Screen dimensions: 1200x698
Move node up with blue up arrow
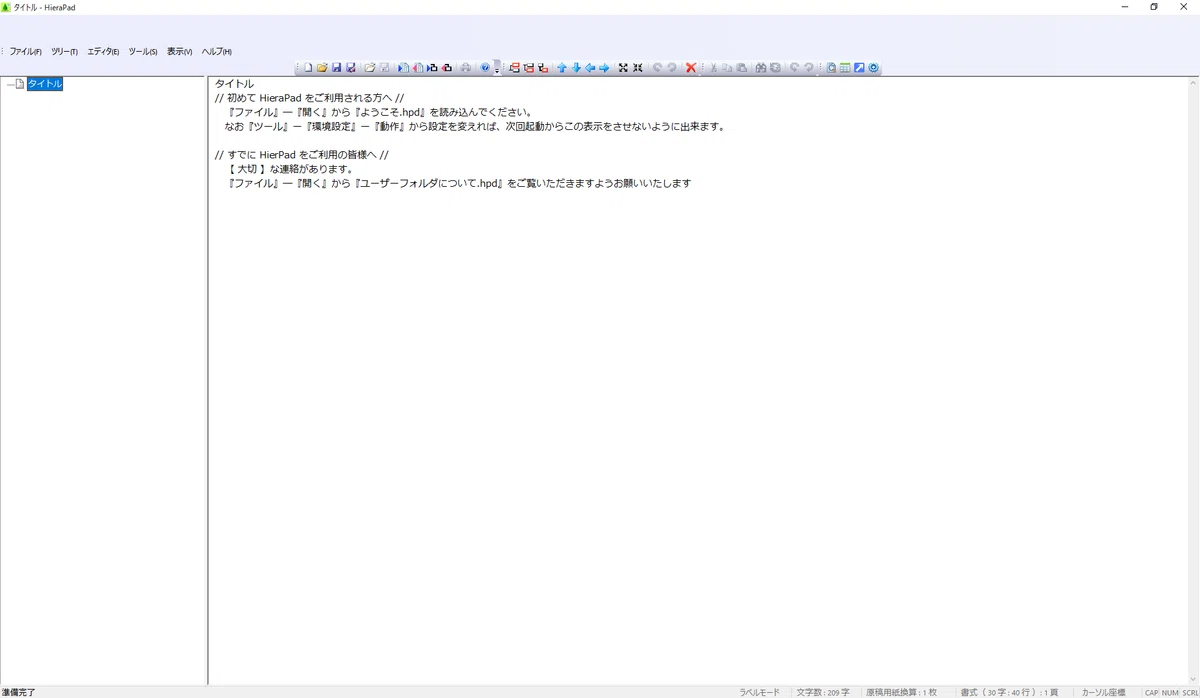point(562,68)
